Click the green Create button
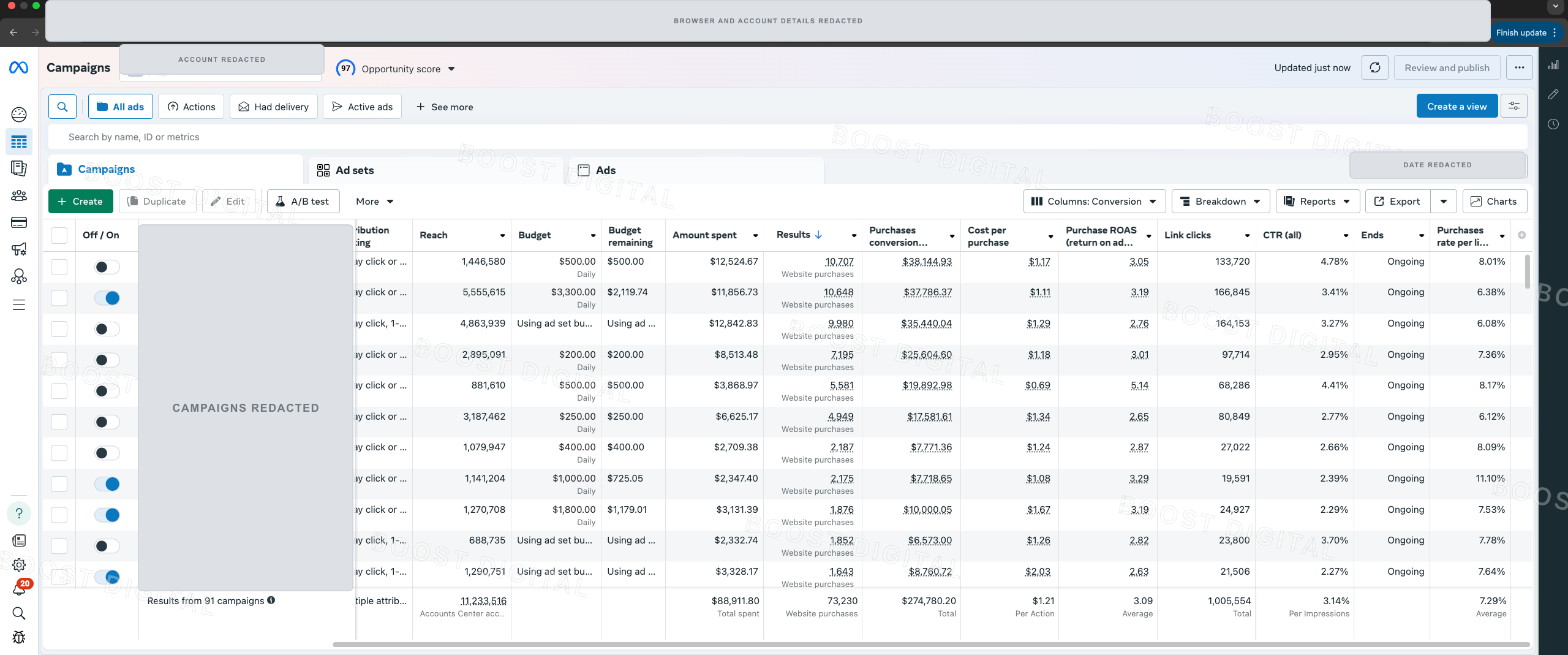 [x=80, y=202]
